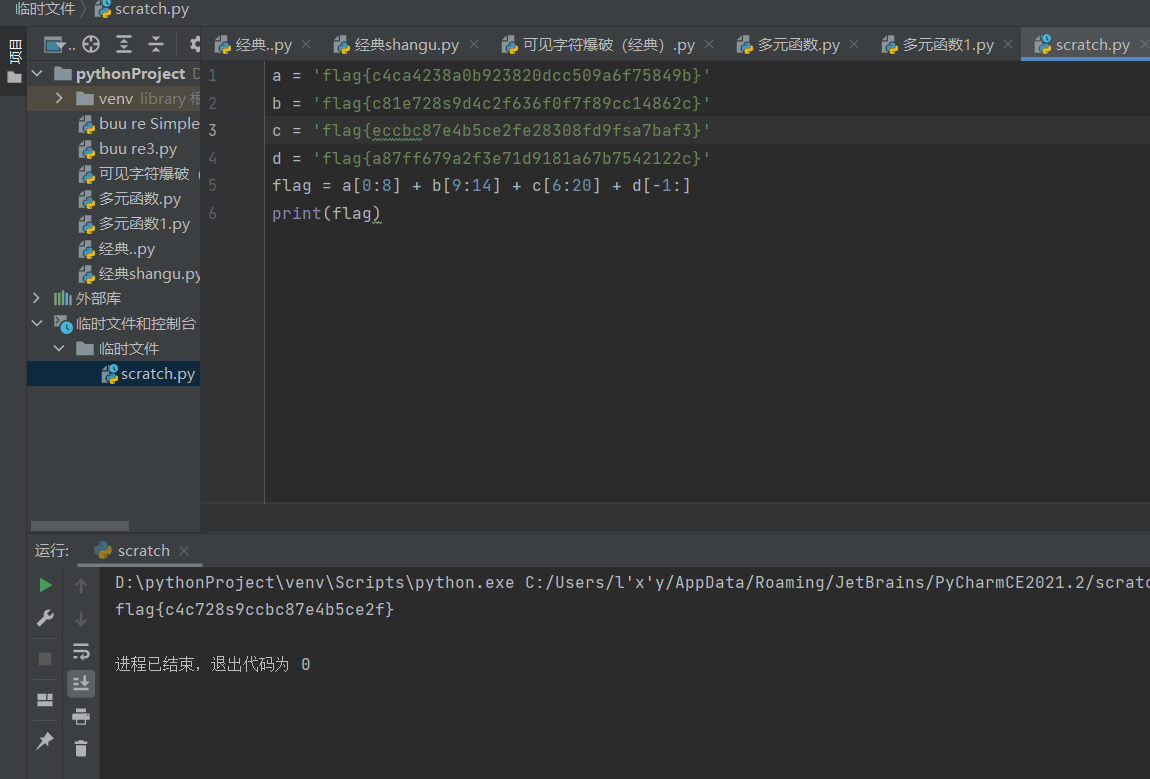Viewport: 1150px width, 779px height.
Task: Expand the venv folder
Action: click(x=59, y=98)
